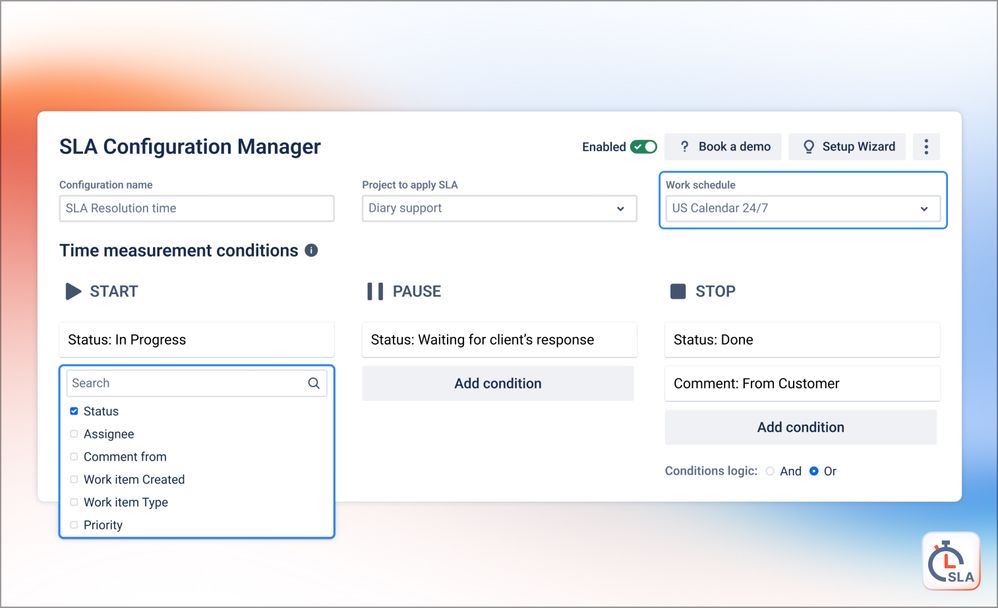The height and width of the screenshot is (608, 998).
Task: Open the Comment: From Customer stop condition
Action: point(802,383)
